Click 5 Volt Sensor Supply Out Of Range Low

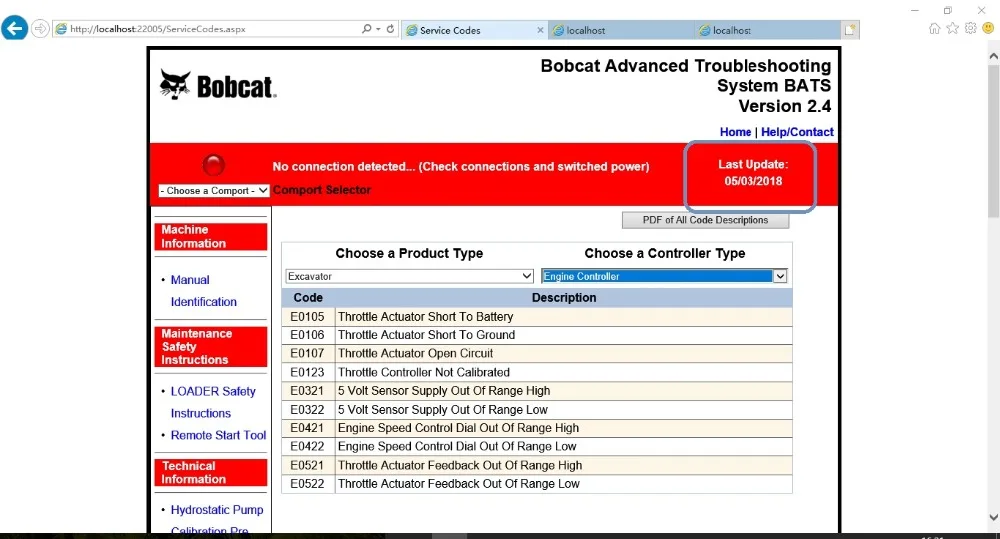443,410
